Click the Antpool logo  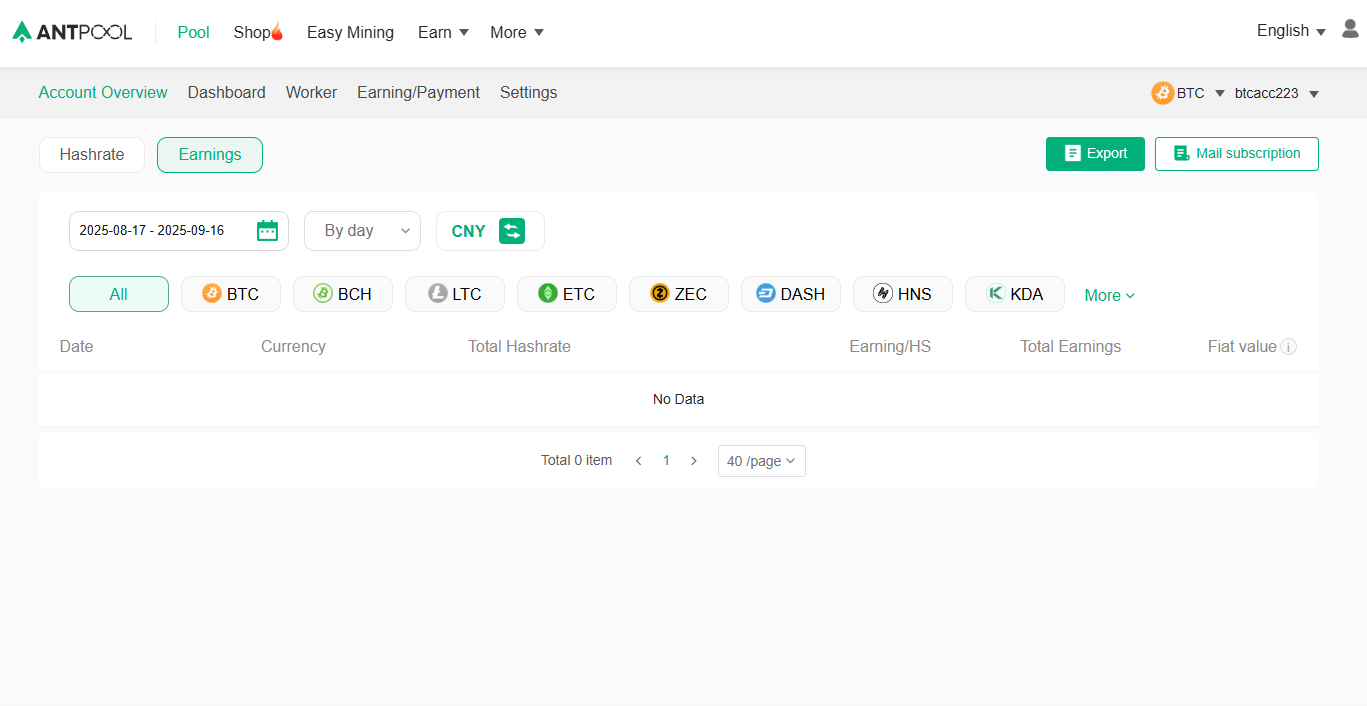[x=72, y=31]
